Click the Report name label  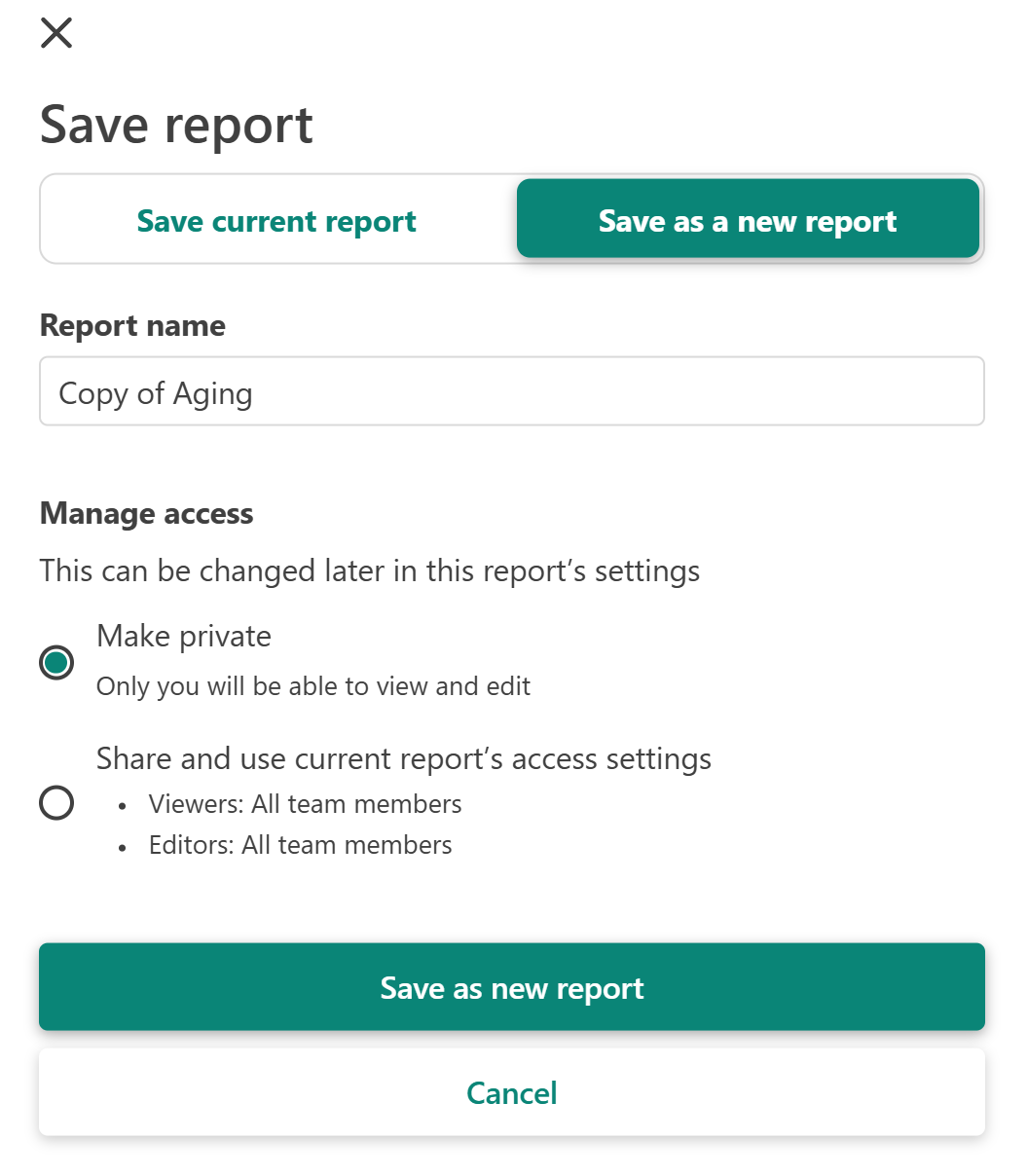(132, 325)
